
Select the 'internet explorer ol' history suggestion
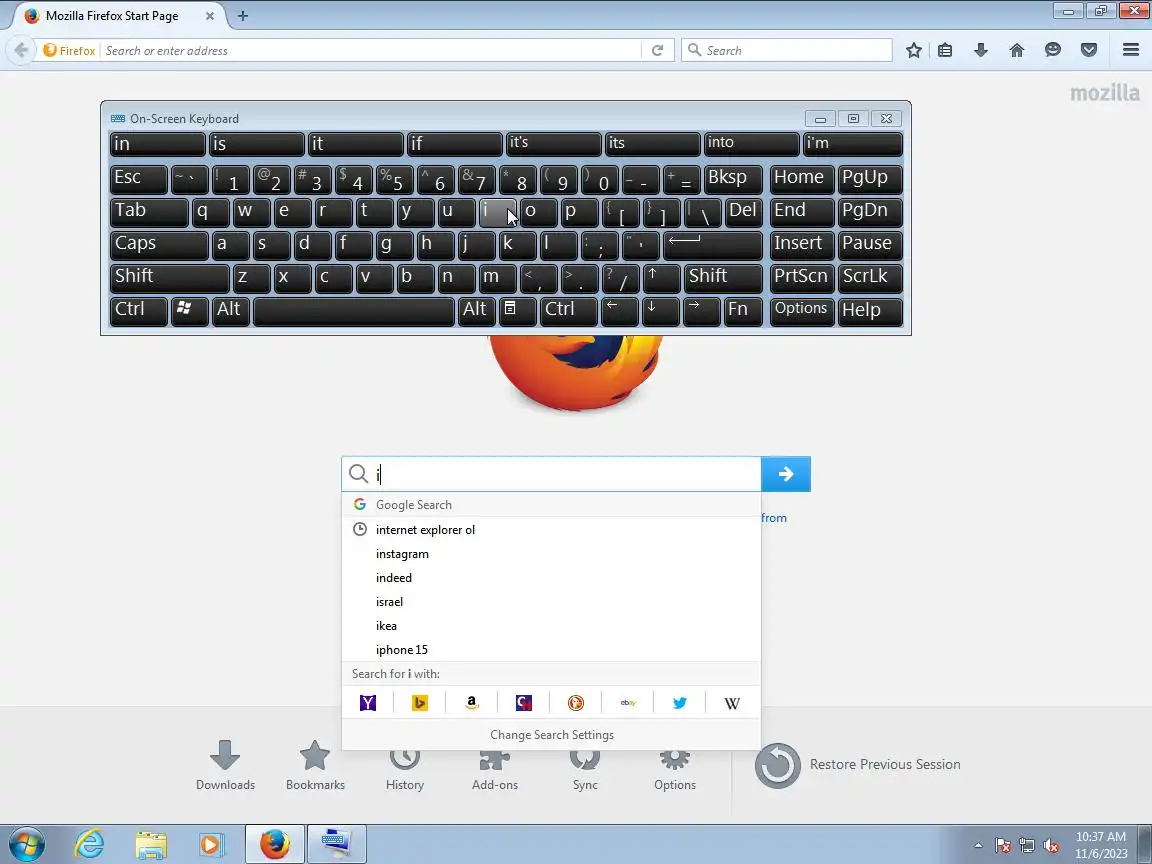(551, 530)
